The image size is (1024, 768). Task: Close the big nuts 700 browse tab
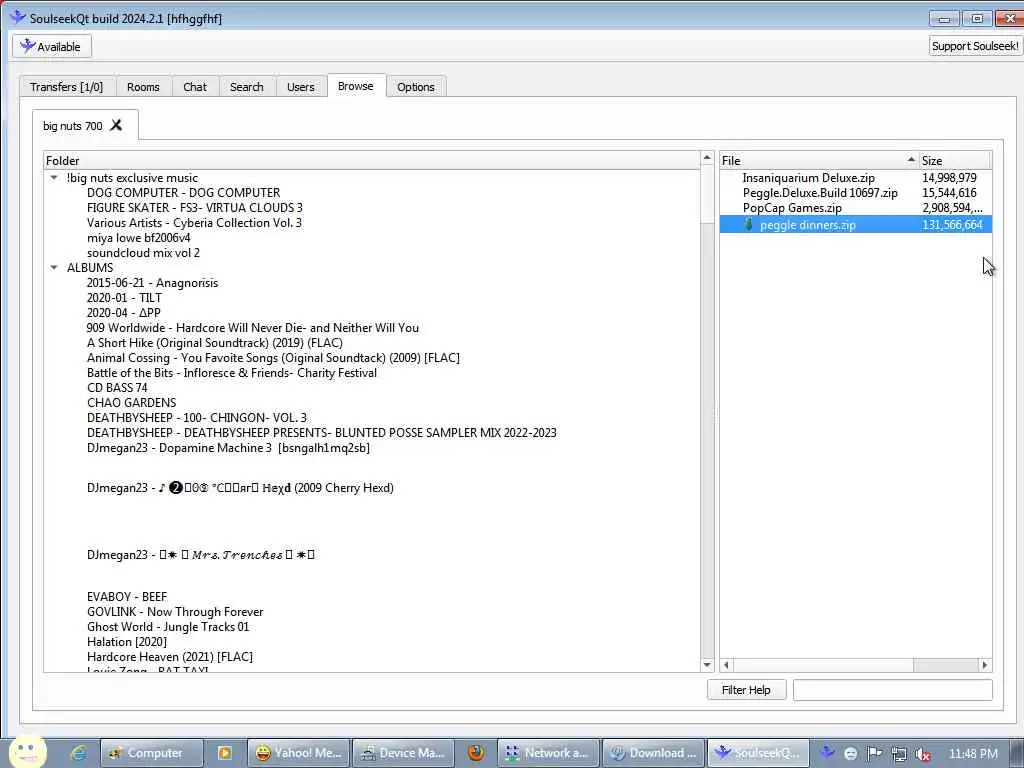click(116, 125)
